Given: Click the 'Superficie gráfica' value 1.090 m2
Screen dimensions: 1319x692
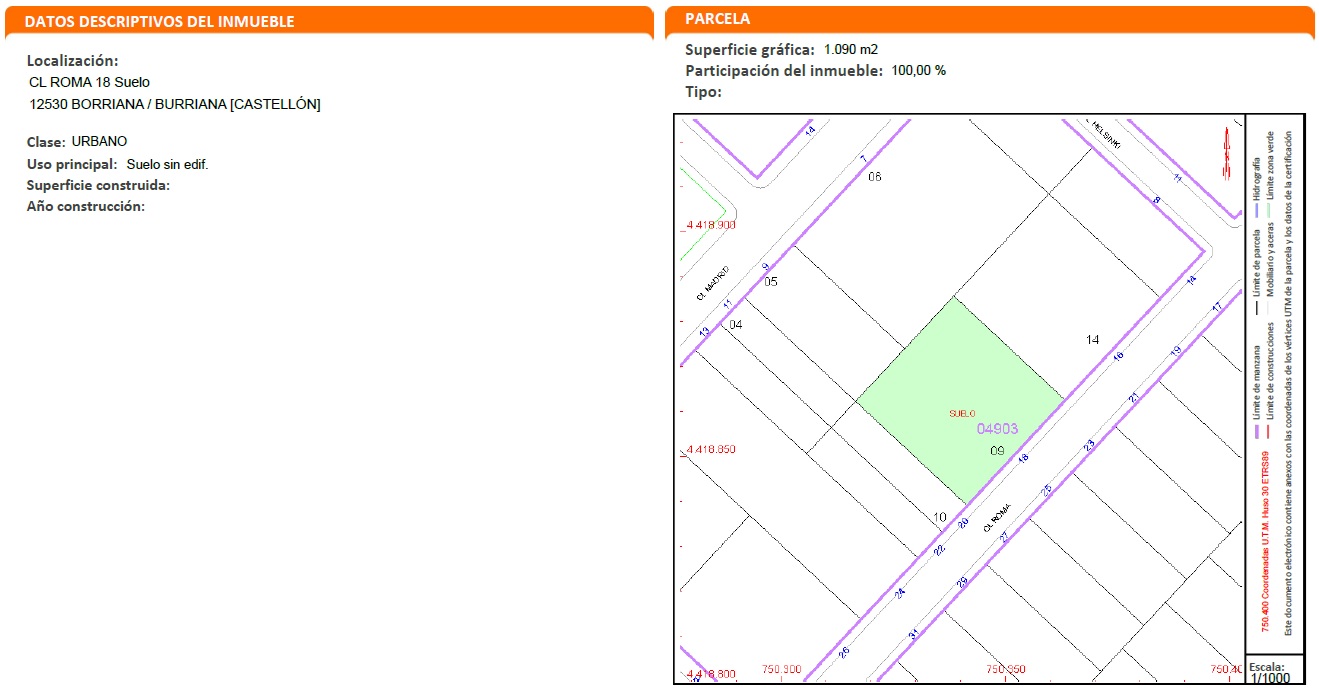Looking at the screenshot, I should (x=851, y=50).
